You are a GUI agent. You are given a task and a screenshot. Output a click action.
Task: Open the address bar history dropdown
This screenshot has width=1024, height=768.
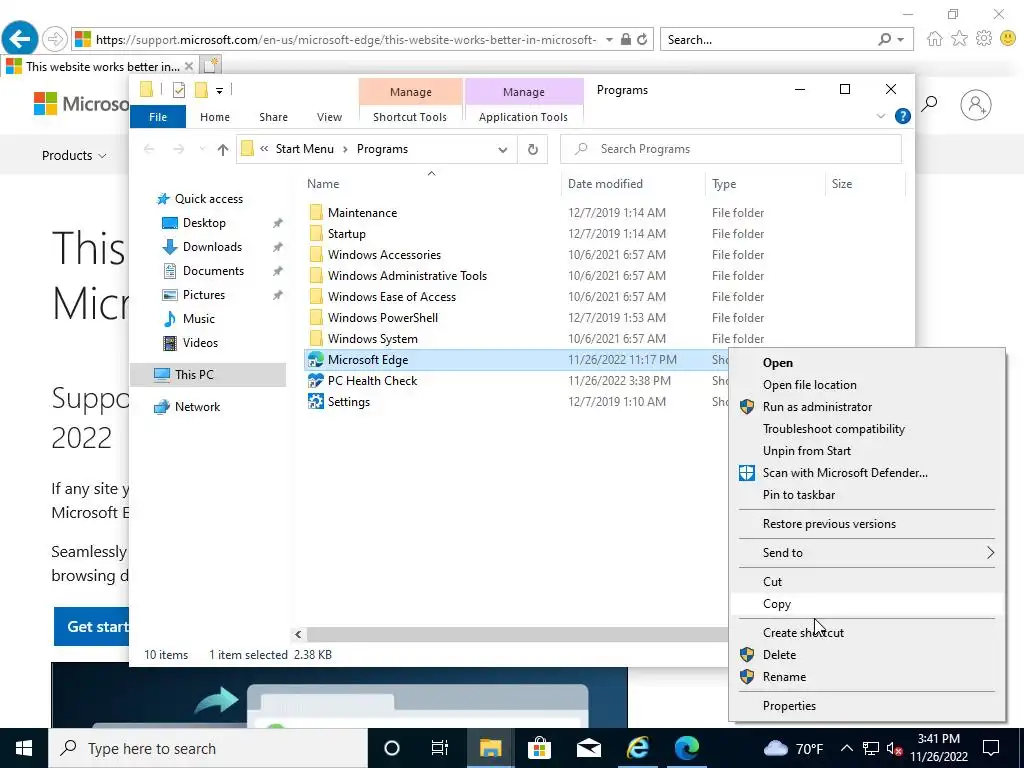click(502, 150)
